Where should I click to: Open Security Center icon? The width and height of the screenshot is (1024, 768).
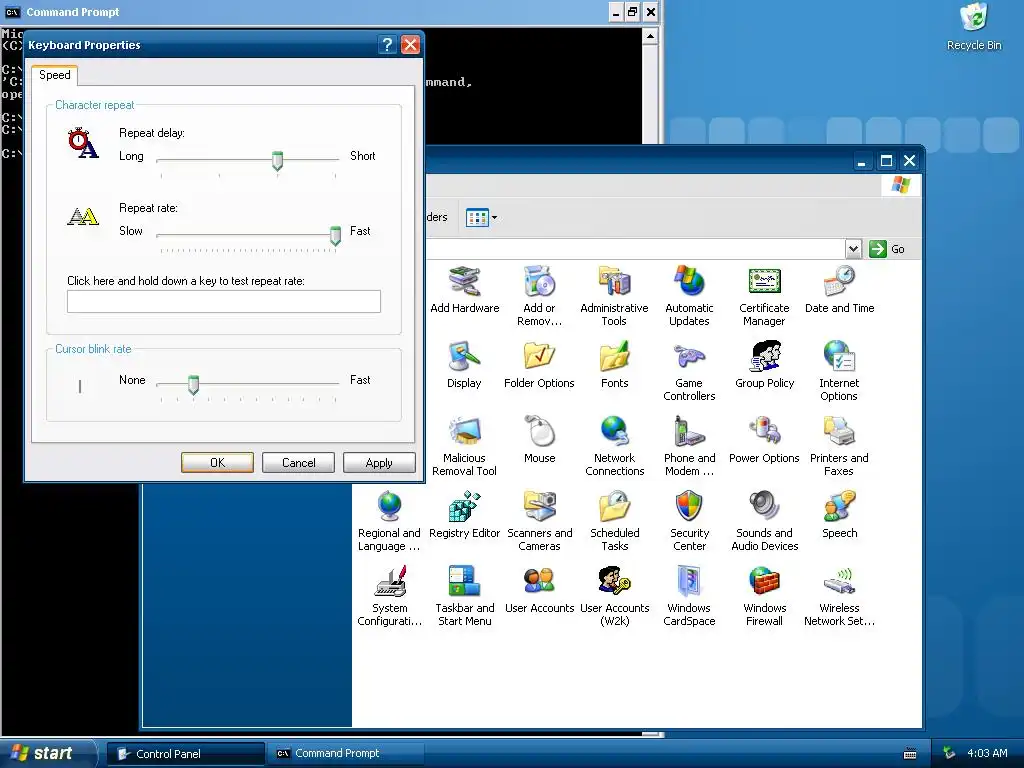690,507
